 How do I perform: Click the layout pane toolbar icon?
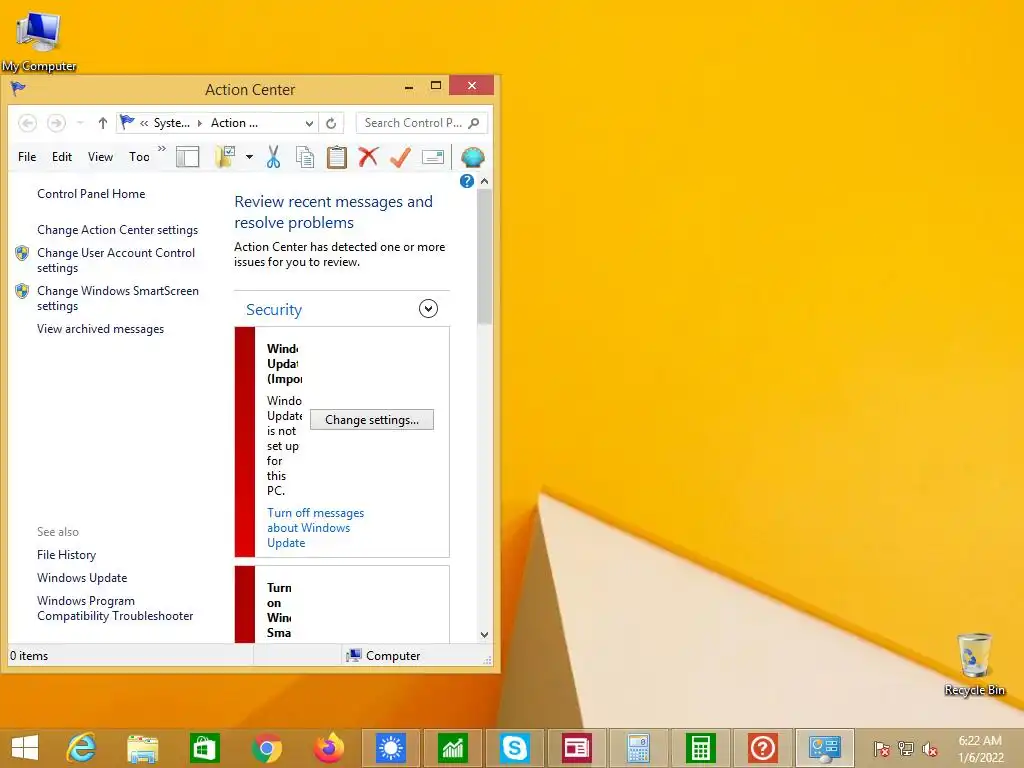187,157
